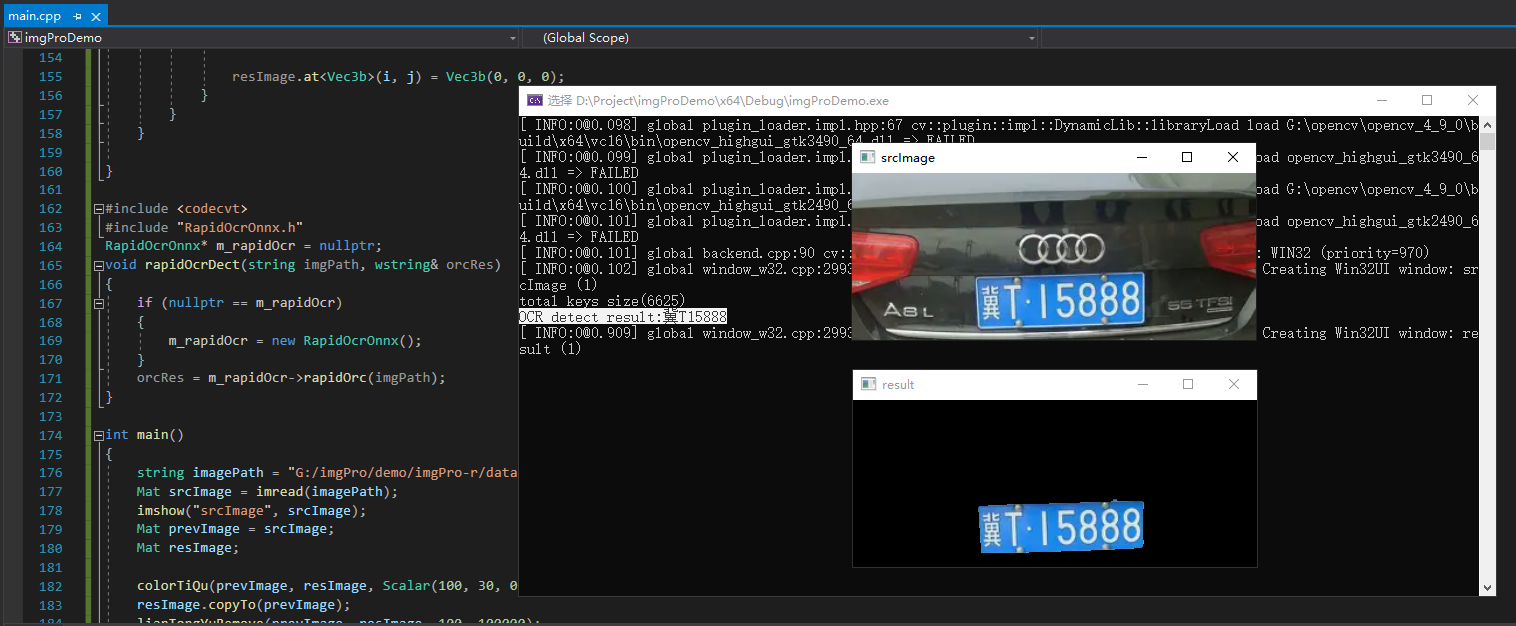Click the result window's title bar icon

coord(866,384)
